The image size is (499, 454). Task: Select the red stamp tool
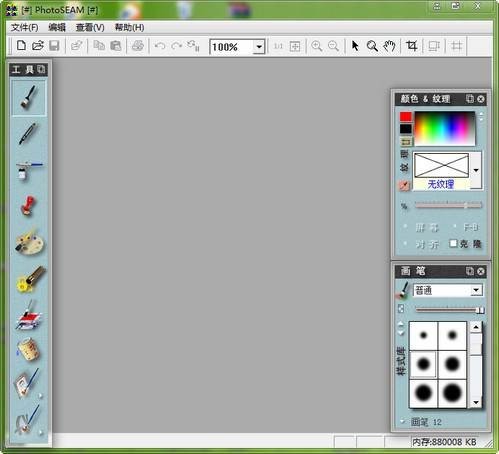pyautogui.click(x=28, y=205)
